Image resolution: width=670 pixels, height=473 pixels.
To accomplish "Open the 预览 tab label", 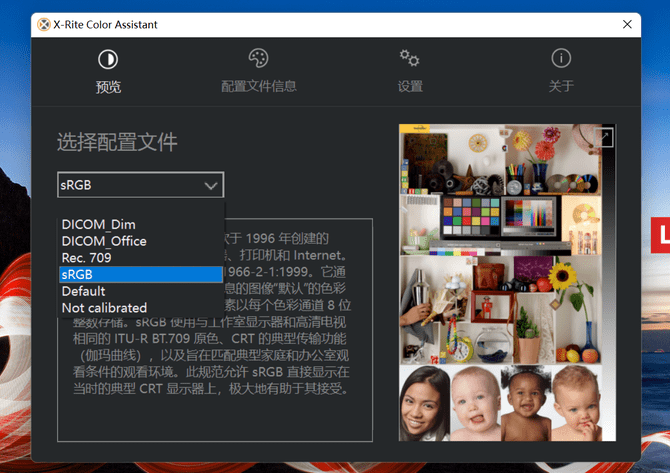I will (108, 87).
